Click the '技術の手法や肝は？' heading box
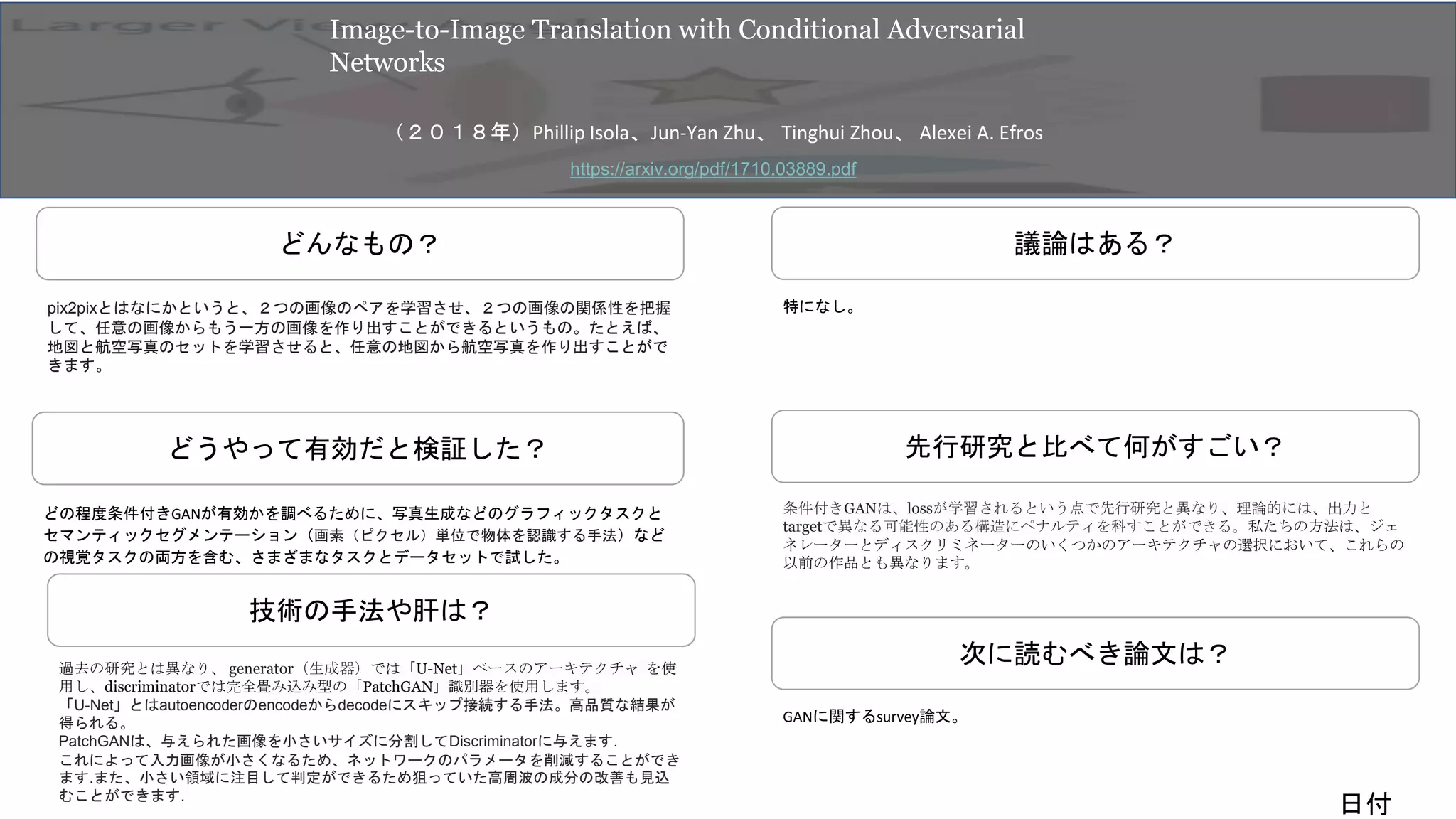The image size is (1456, 819). click(x=371, y=610)
